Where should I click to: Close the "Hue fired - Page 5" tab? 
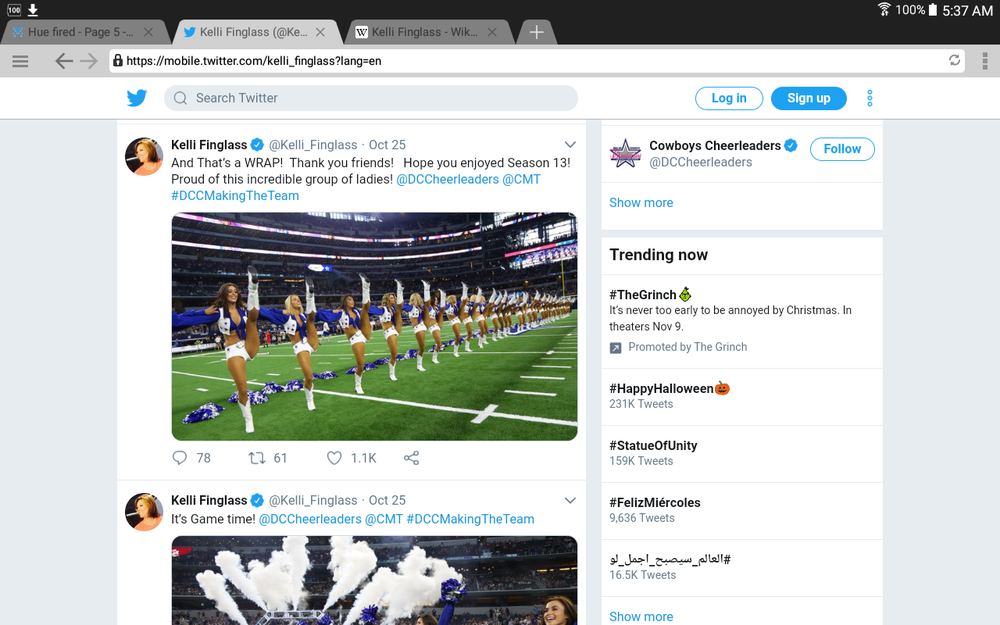click(x=148, y=32)
